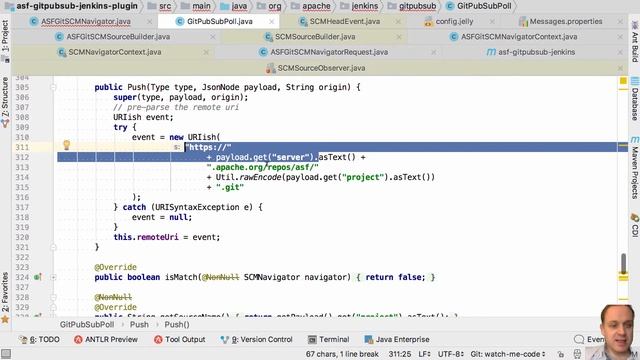The image size is (640, 360).
Task: Open the 2: Favorites tool window
Action: [x=5, y=298]
